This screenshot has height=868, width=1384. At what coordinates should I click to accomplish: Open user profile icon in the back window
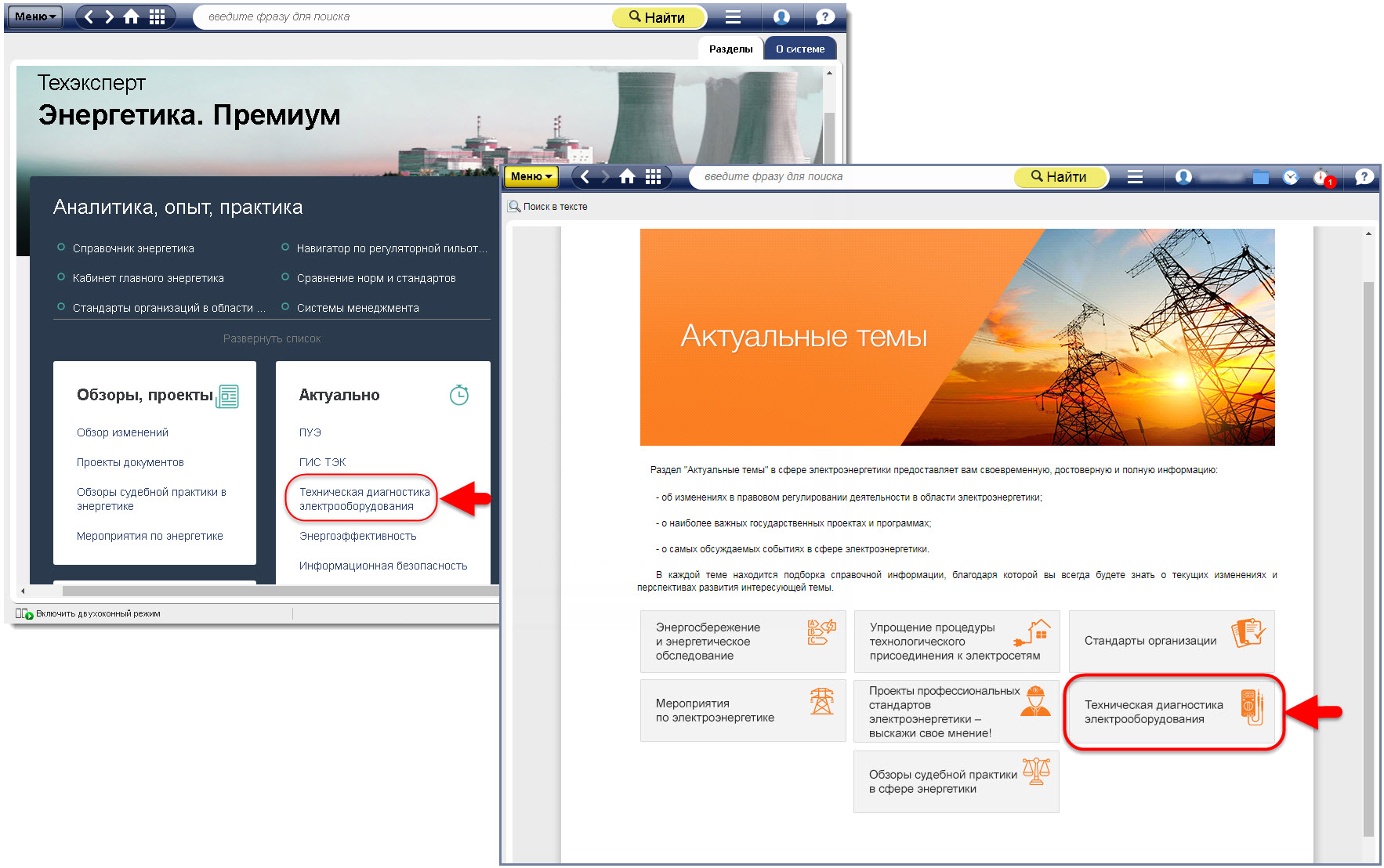(x=781, y=16)
